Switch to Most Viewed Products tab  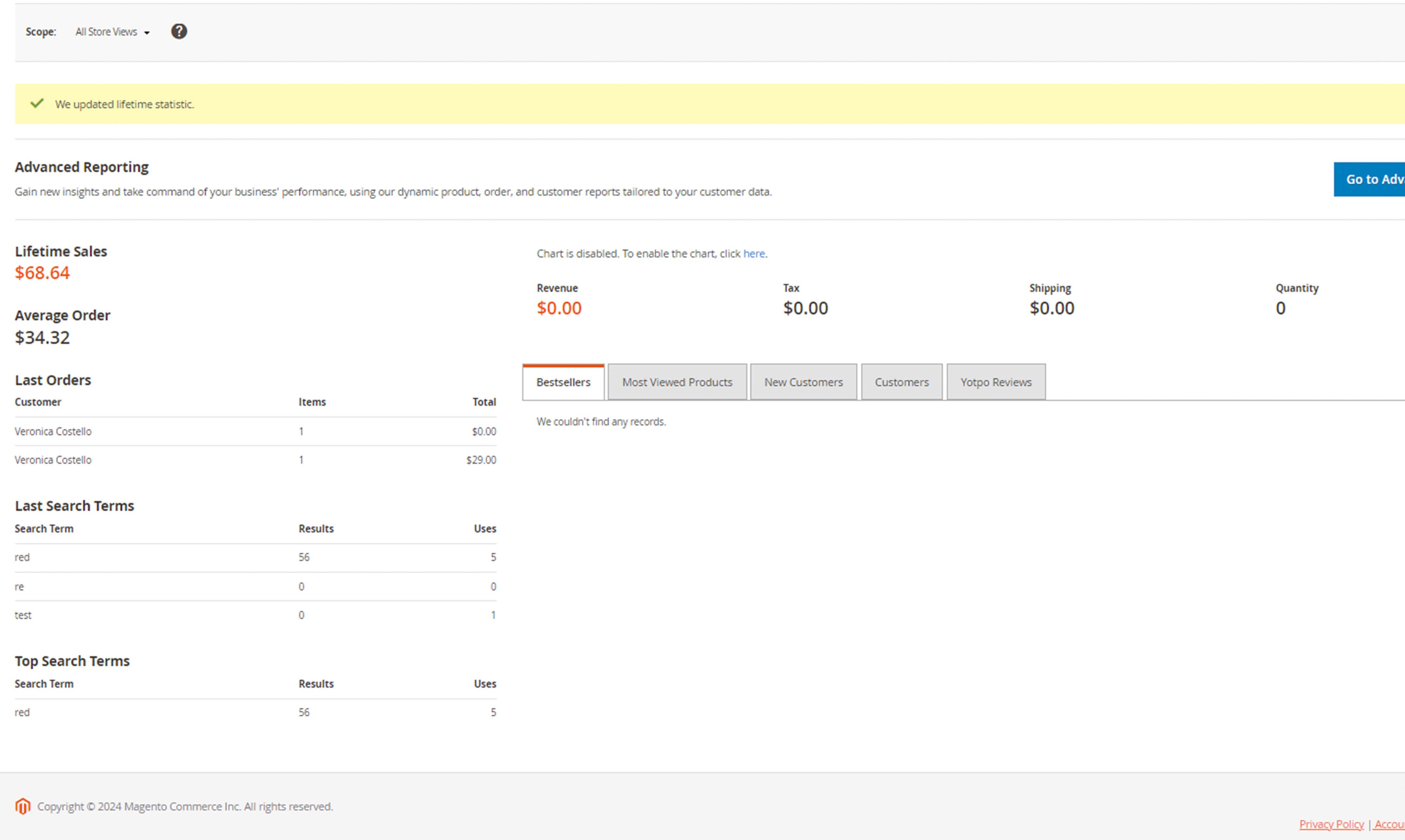pos(677,382)
